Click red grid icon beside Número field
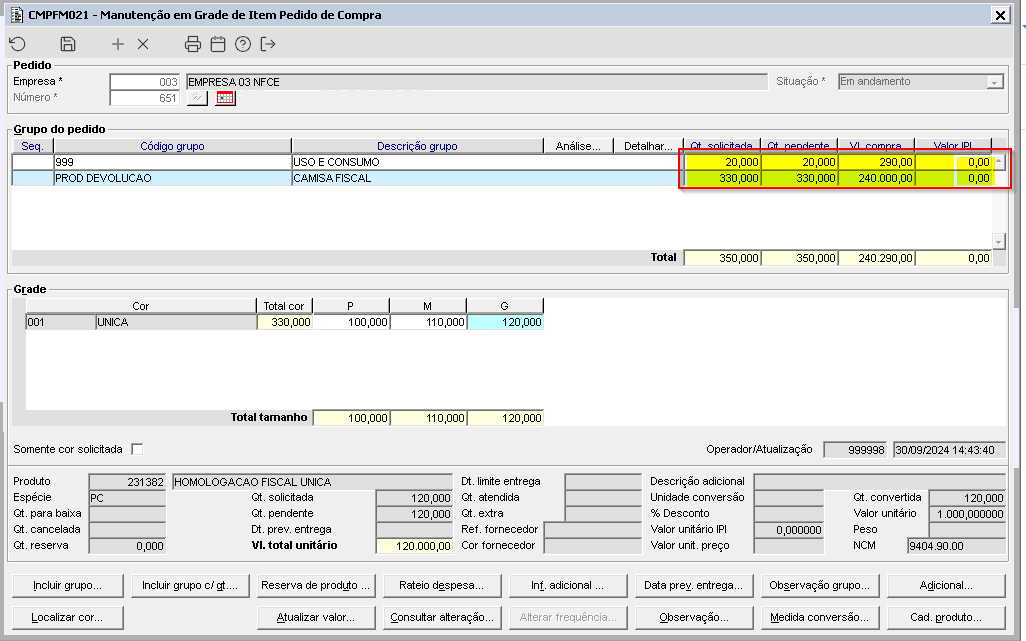 pyautogui.click(x=225, y=98)
